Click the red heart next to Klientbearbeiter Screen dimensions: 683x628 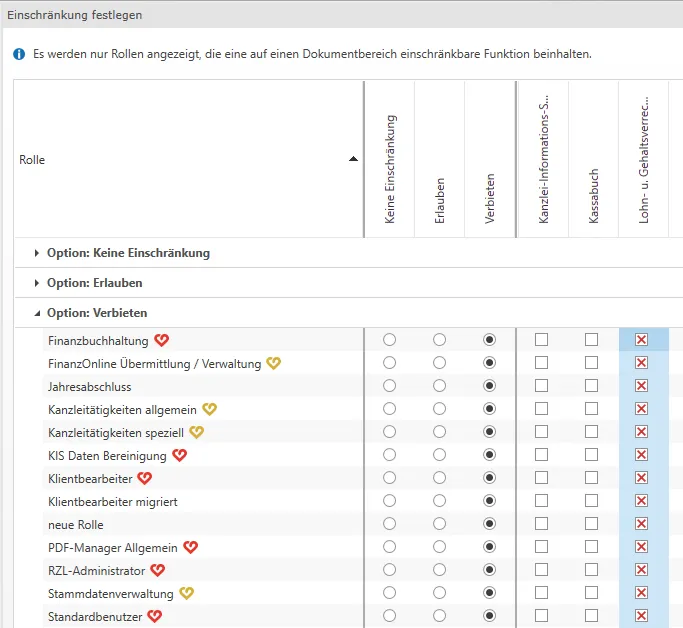pos(145,479)
